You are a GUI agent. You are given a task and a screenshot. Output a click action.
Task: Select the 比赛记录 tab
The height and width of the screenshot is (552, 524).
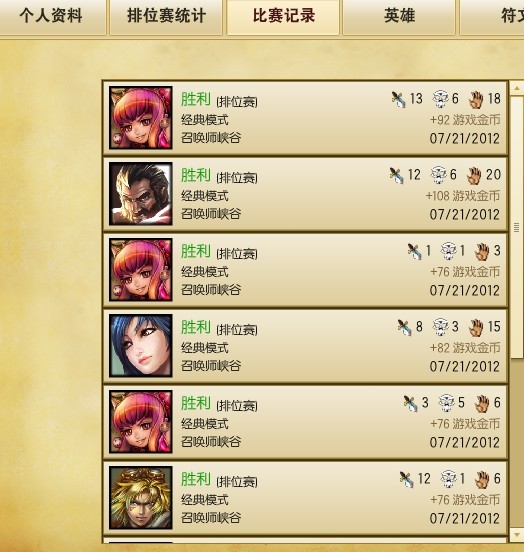click(x=283, y=17)
